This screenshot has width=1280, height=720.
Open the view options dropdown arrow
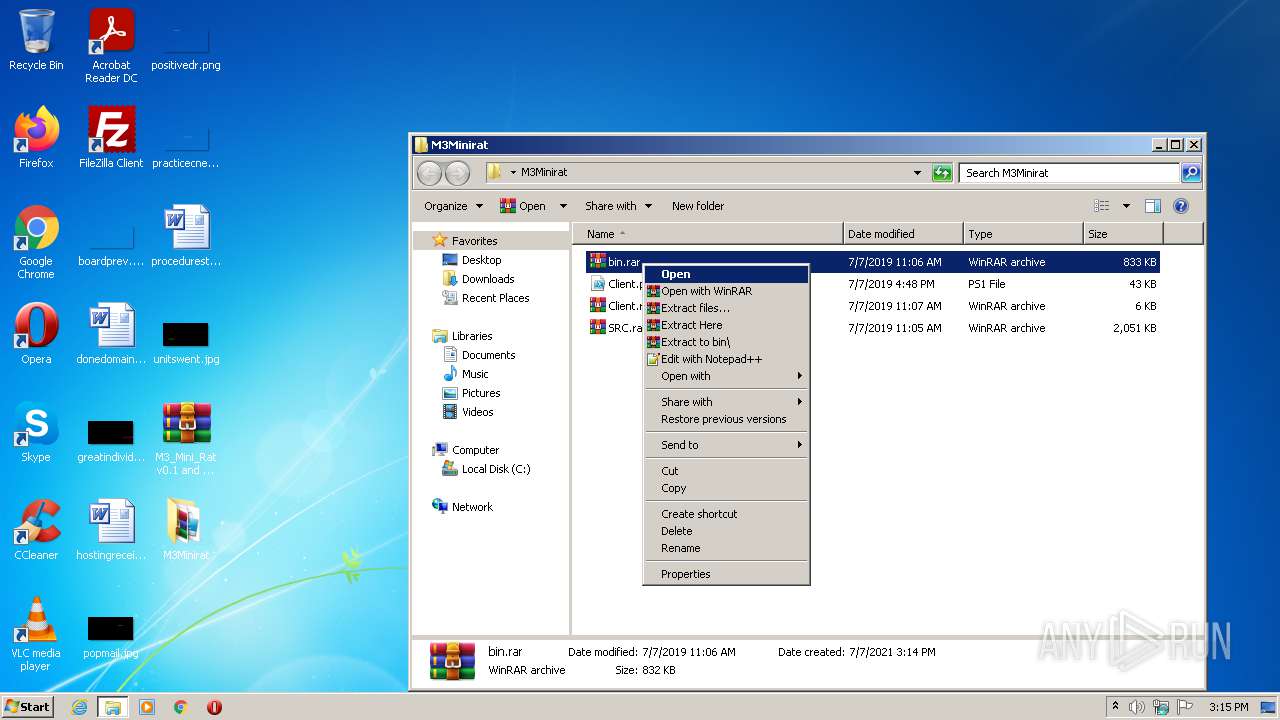(1126, 206)
